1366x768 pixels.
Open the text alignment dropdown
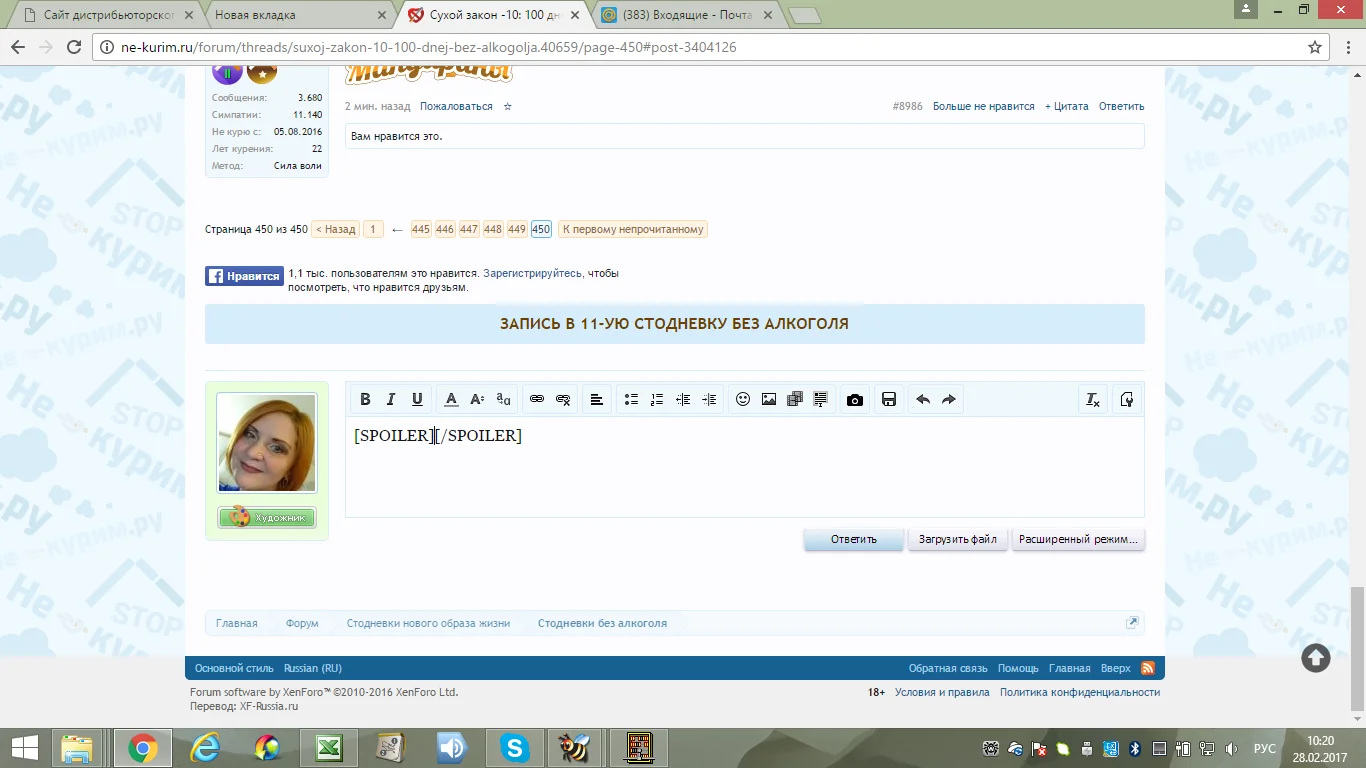pos(597,399)
